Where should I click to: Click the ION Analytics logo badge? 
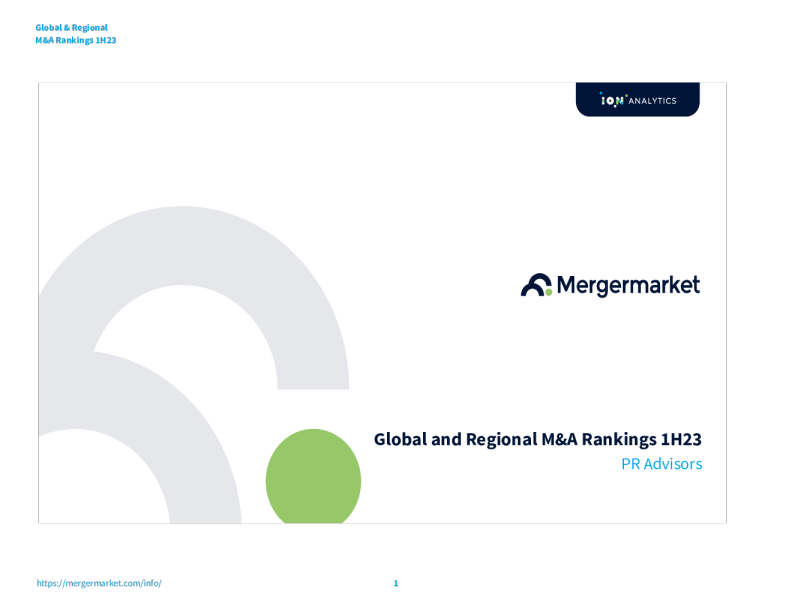637,100
